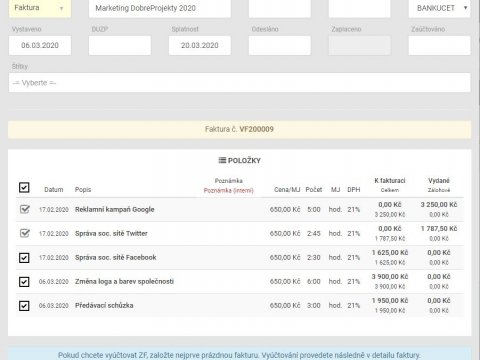Click the empty Zaúčtováno field
This screenshot has width=480, height=360.
(x=439, y=45)
